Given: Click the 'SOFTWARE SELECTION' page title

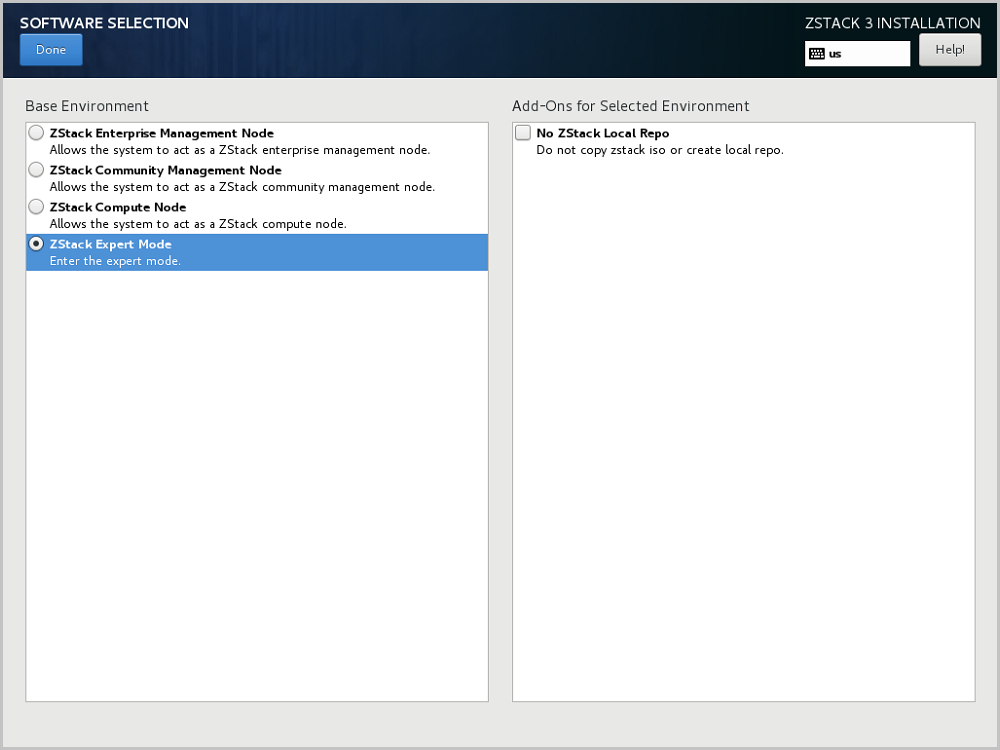Looking at the screenshot, I should [104, 23].
